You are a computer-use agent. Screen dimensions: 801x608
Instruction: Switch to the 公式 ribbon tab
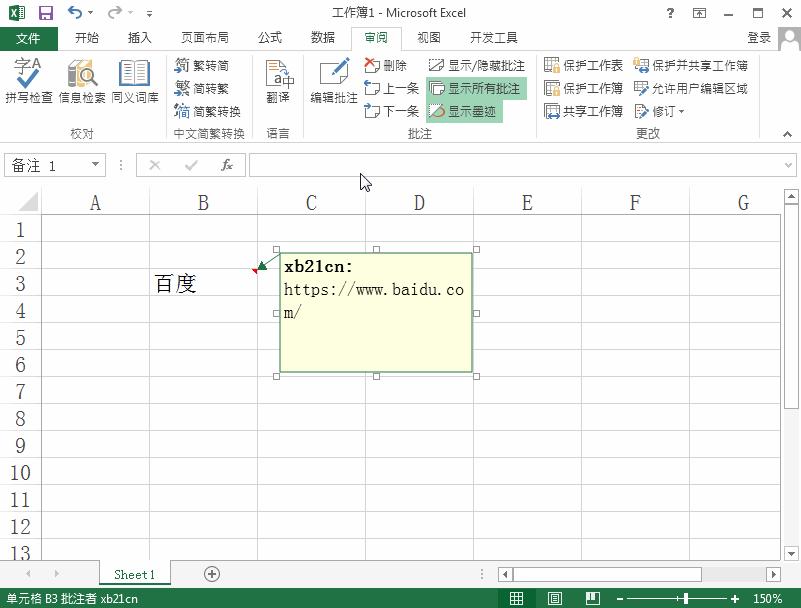[x=270, y=38]
